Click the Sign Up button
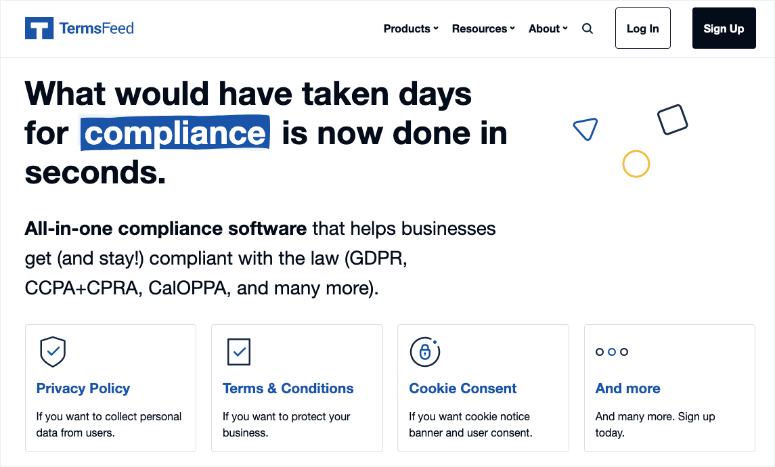 tap(724, 28)
